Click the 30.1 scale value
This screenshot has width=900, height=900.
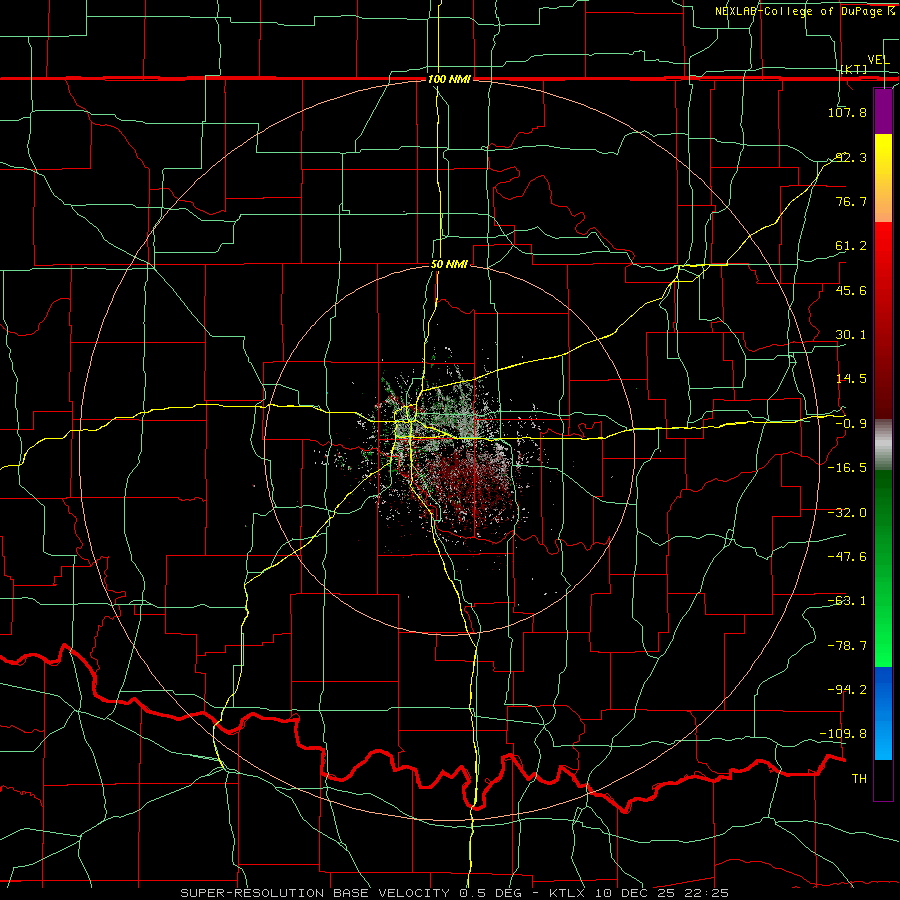click(x=851, y=335)
